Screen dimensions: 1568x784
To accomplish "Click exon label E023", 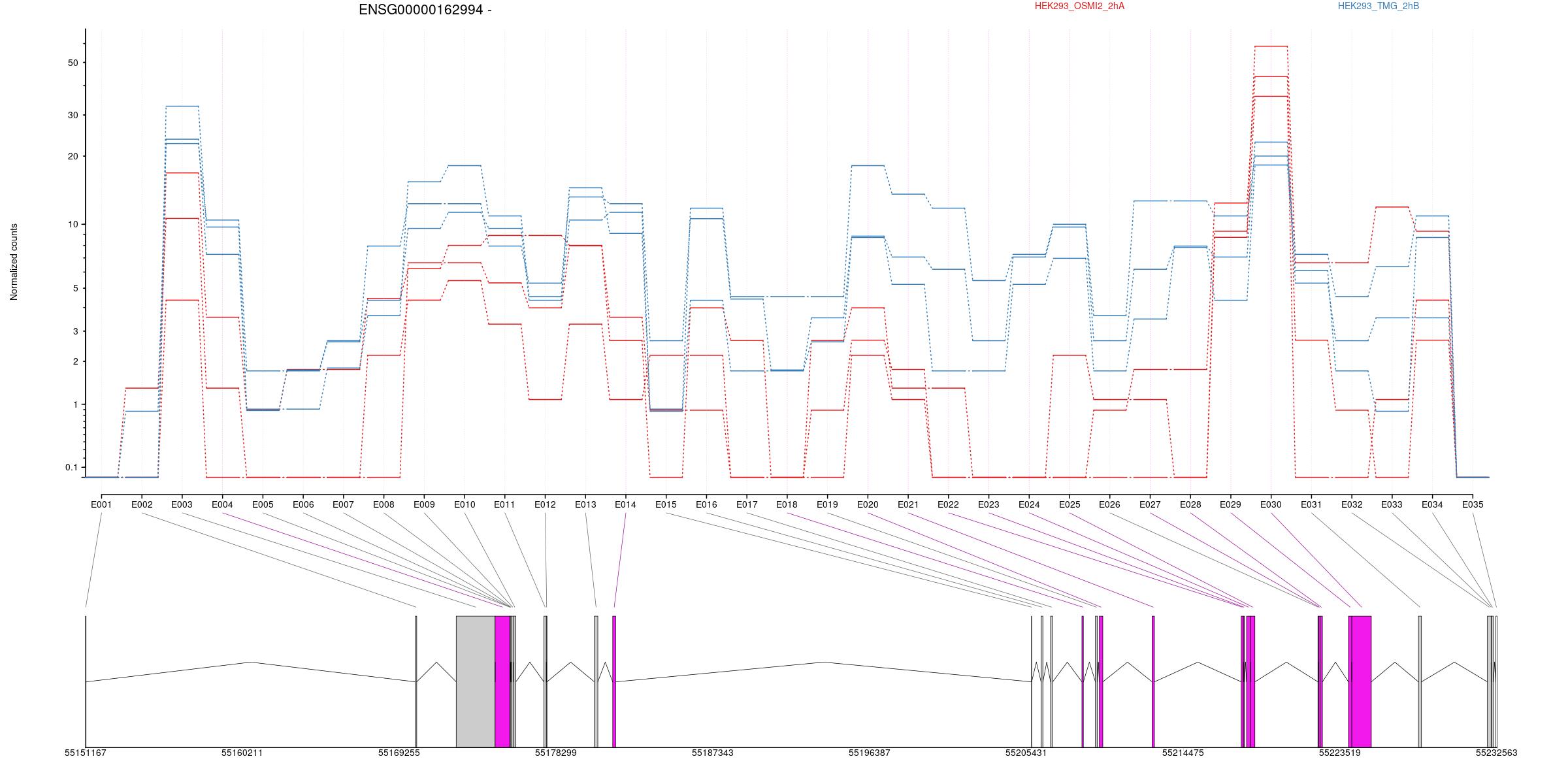I will [988, 504].
